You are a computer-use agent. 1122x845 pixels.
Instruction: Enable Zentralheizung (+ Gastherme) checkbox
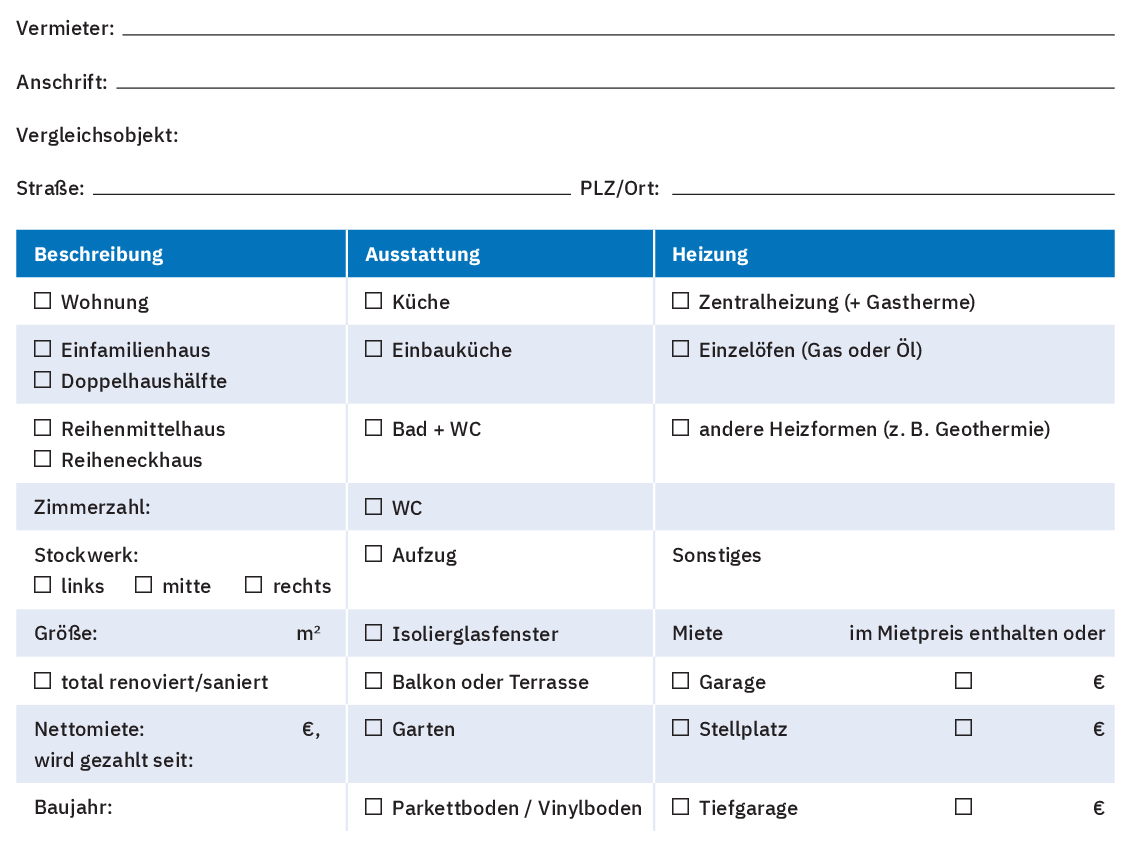(680, 301)
